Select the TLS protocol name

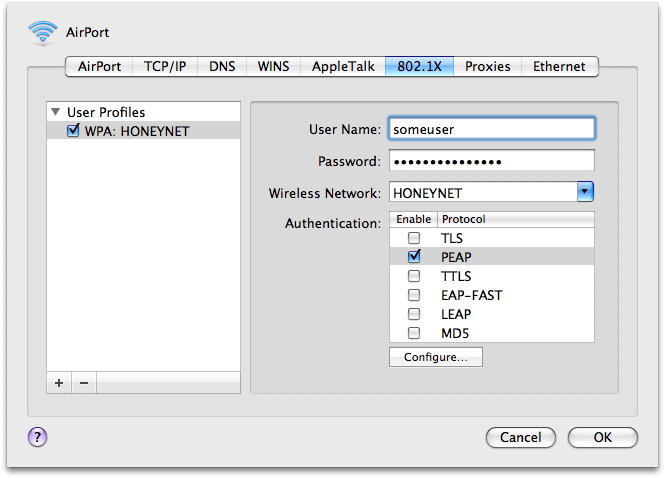point(452,238)
